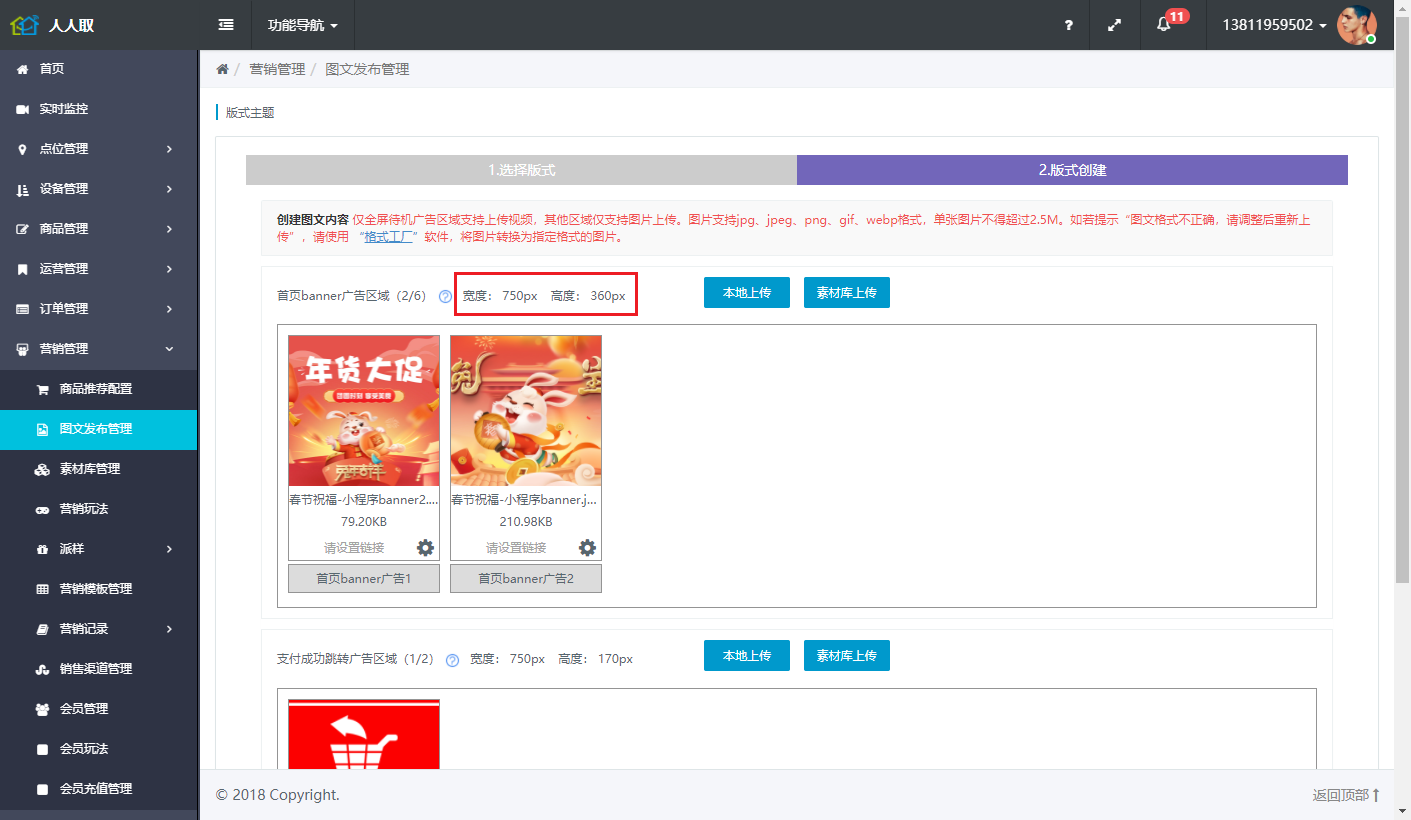Click the 首页banner广告2 slot button

(526, 579)
